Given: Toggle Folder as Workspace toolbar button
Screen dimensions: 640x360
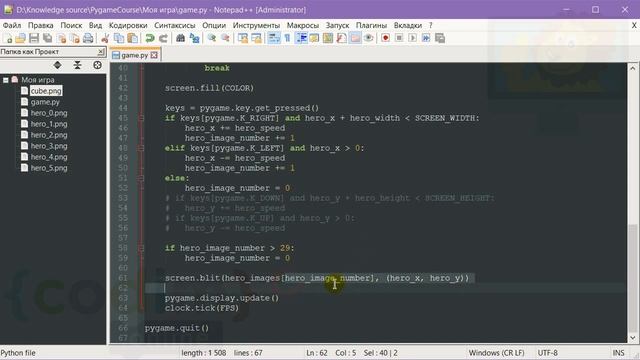Looking at the screenshot, I should point(355,38).
